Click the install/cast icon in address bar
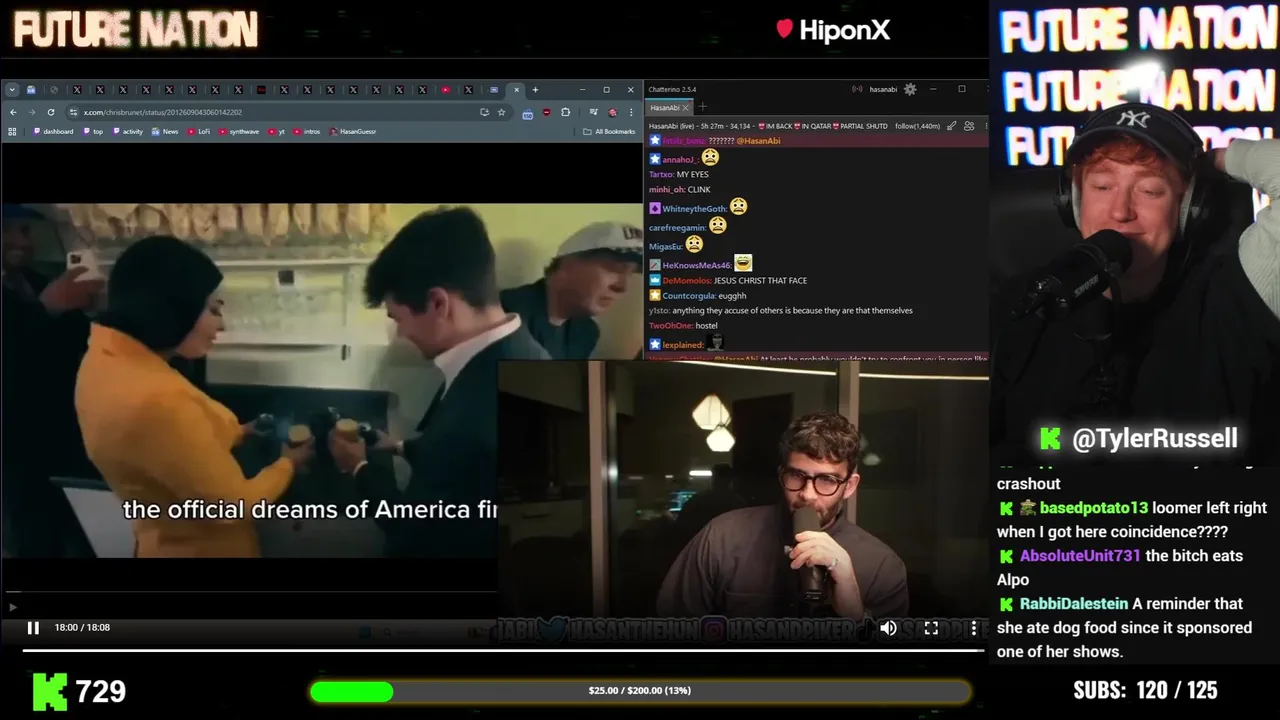The height and width of the screenshot is (720, 1280). pyautogui.click(x=484, y=112)
